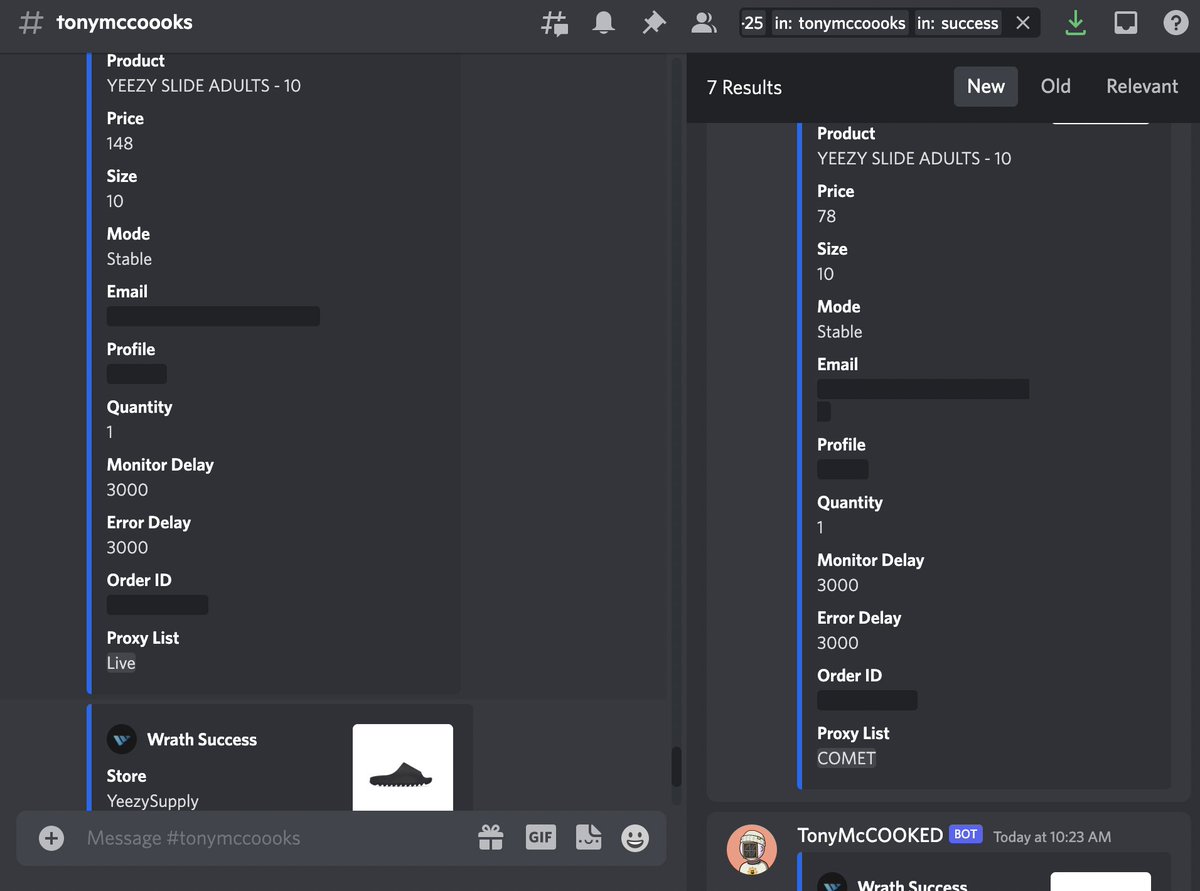
Task: Click the BOT badge
Action: pos(966,834)
